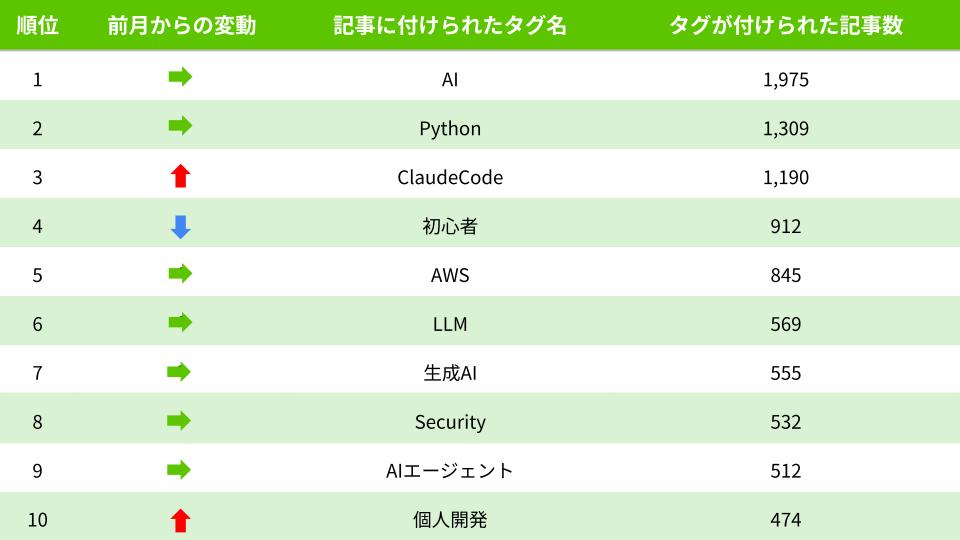Click the red up arrow beside ClaudeCode

(x=180, y=177)
